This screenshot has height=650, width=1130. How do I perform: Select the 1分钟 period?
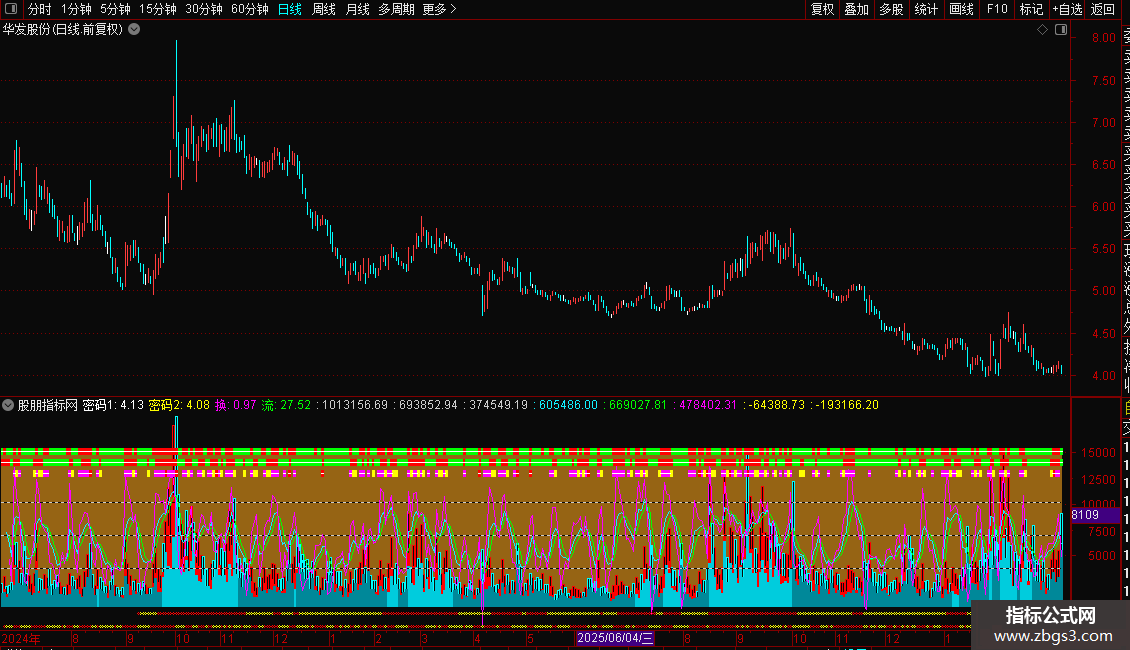point(76,9)
